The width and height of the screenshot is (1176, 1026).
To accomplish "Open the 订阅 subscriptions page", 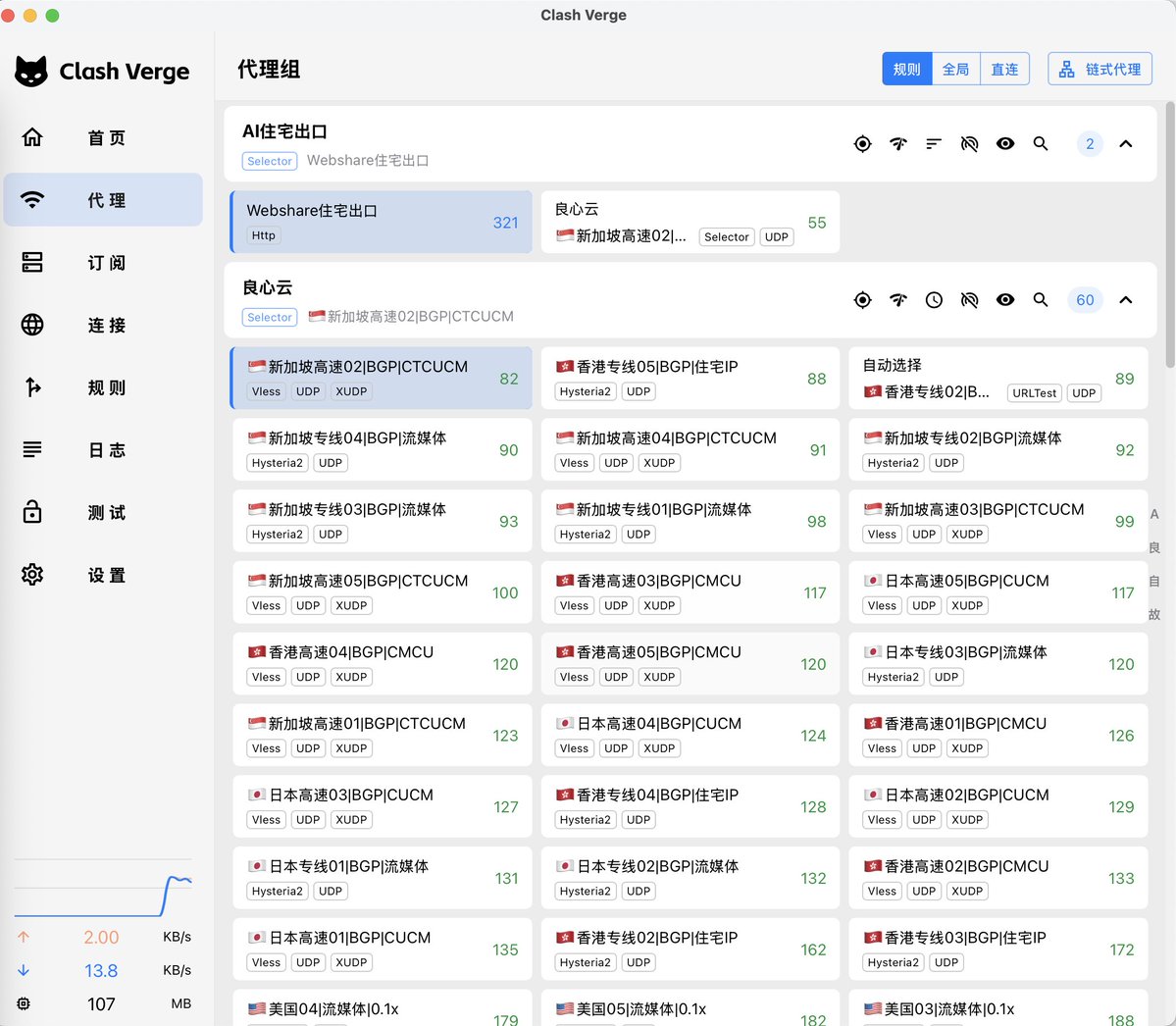I will (103, 263).
